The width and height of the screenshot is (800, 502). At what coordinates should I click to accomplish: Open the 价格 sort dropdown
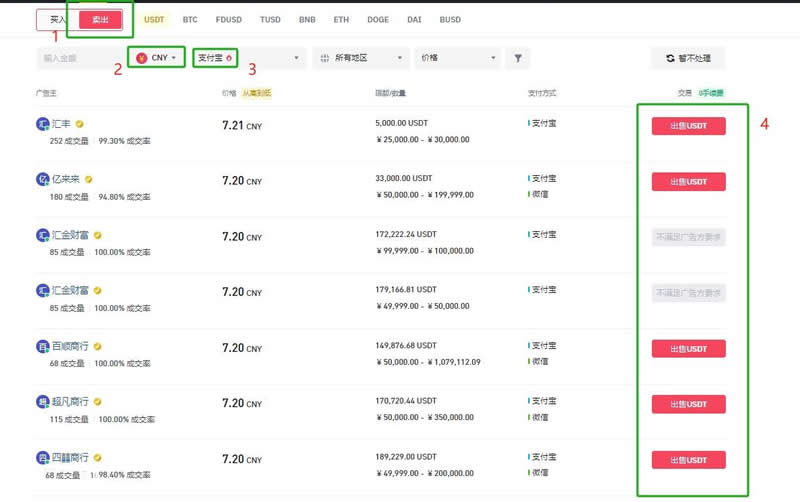(458, 59)
